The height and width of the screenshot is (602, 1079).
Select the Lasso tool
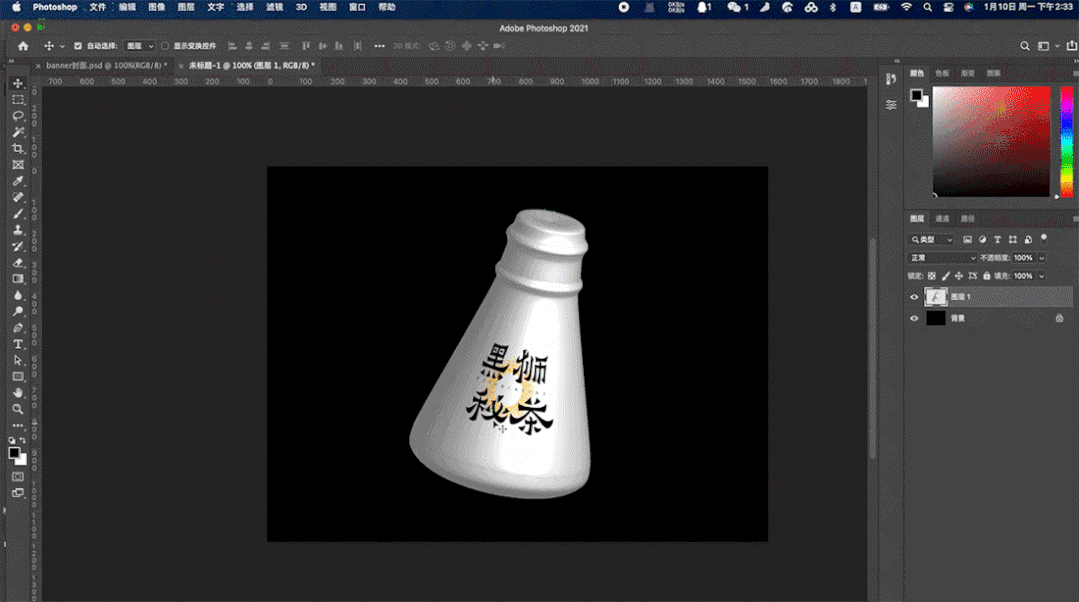pos(18,116)
